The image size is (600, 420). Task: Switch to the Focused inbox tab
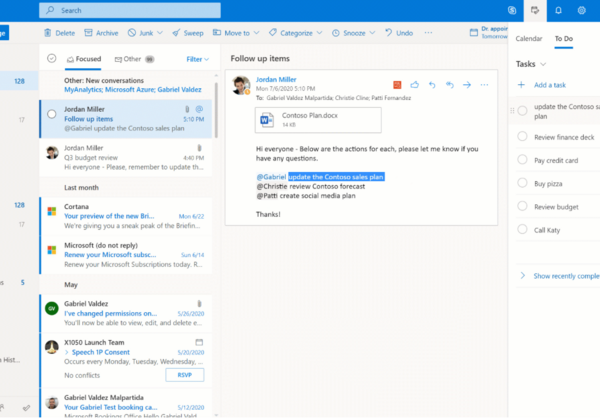(x=83, y=59)
